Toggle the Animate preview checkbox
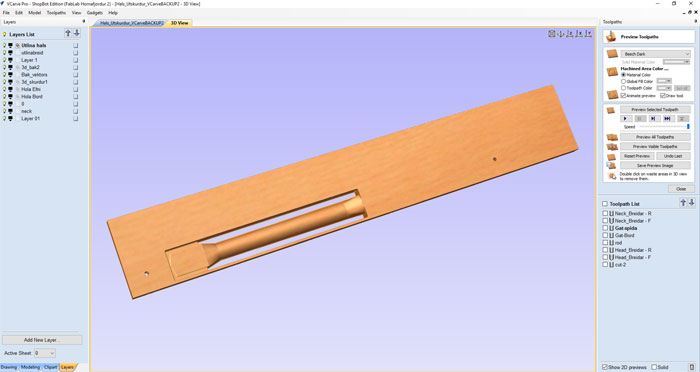Image resolution: width=700 pixels, height=372 pixels. tap(623, 96)
